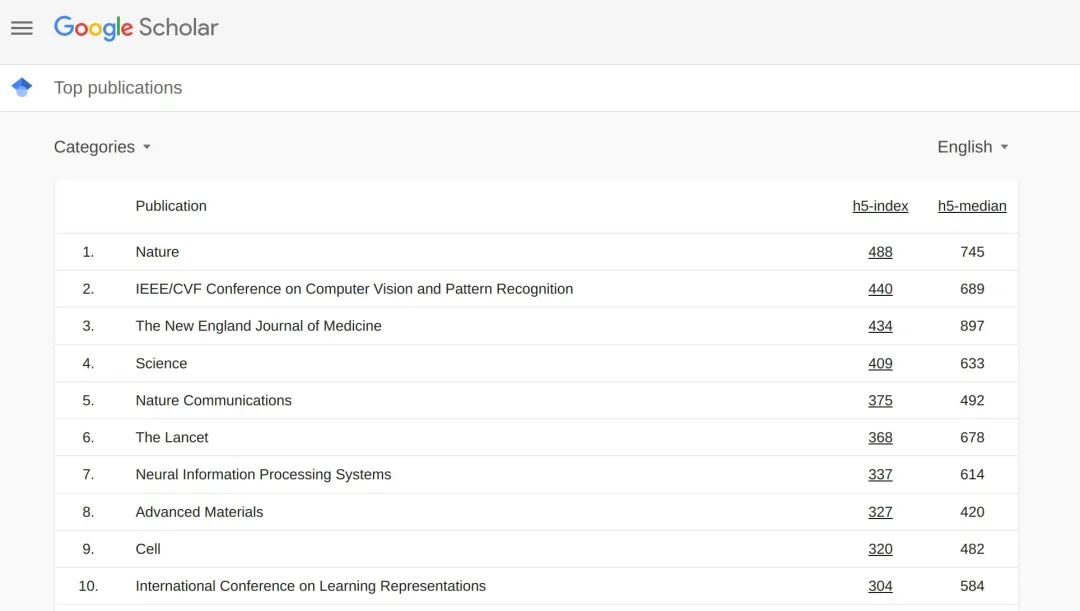The image size is (1080, 611).
Task: Open Science's h5-index 409 link
Action: (880, 364)
